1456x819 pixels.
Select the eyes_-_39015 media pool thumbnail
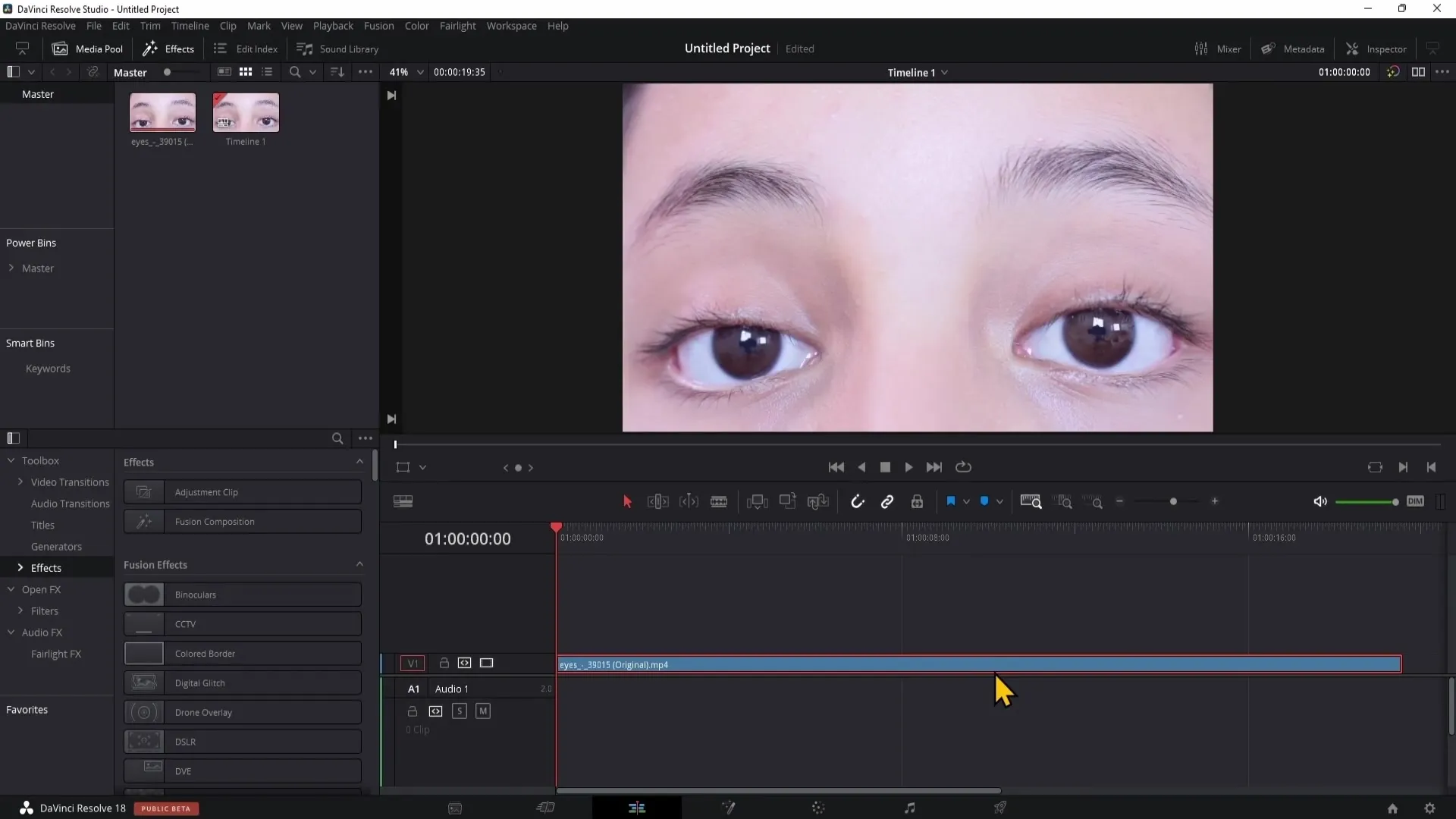click(162, 112)
